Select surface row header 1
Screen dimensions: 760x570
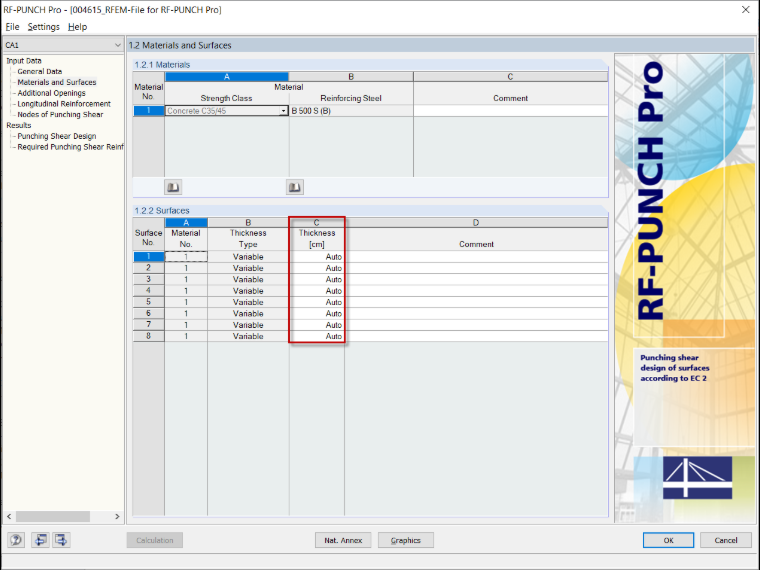tap(149, 257)
